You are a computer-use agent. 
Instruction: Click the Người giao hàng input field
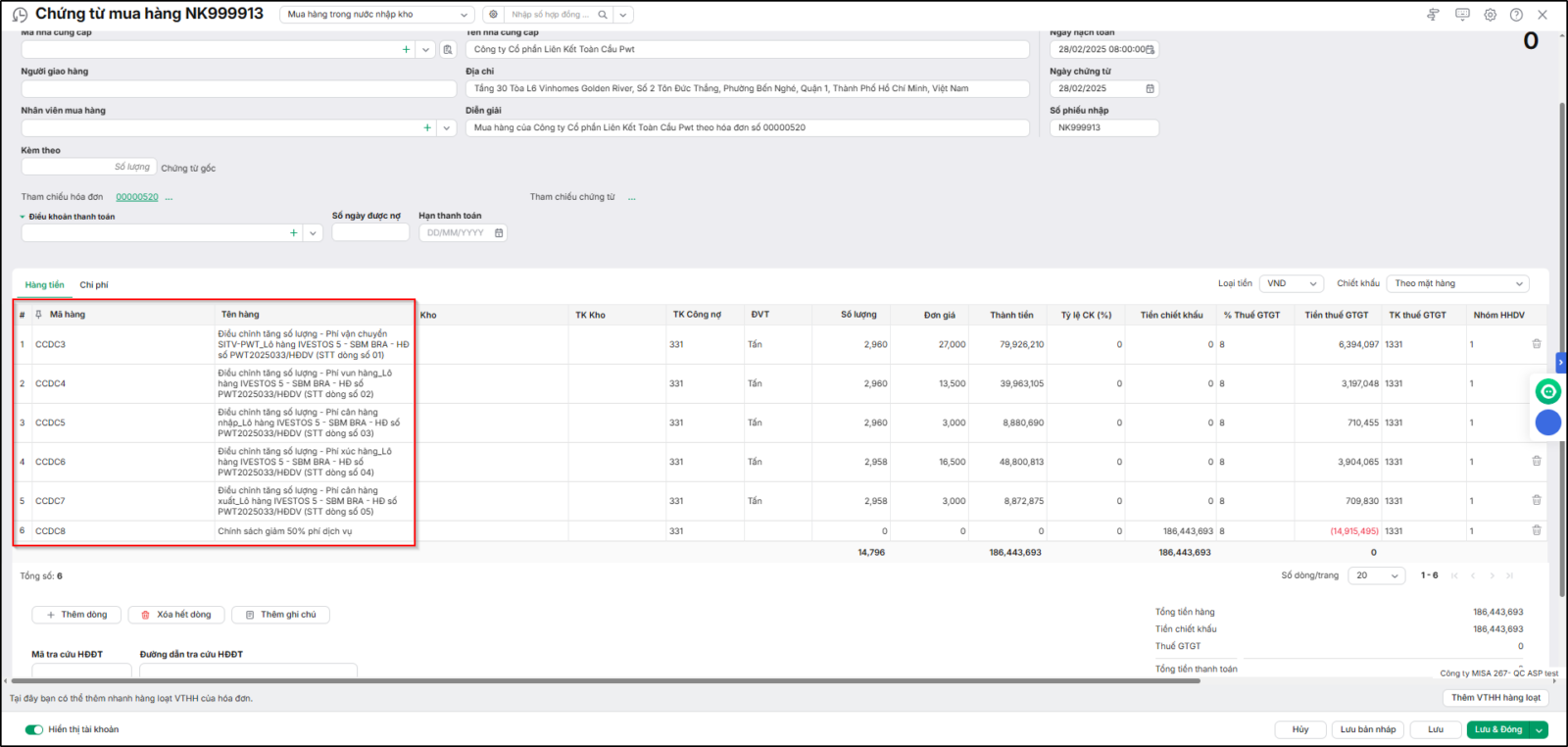[239, 88]
